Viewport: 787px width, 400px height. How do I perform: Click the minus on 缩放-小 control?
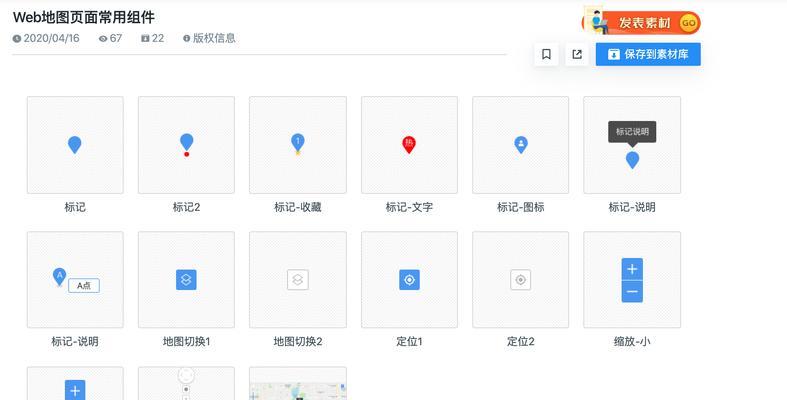point(632,292)
